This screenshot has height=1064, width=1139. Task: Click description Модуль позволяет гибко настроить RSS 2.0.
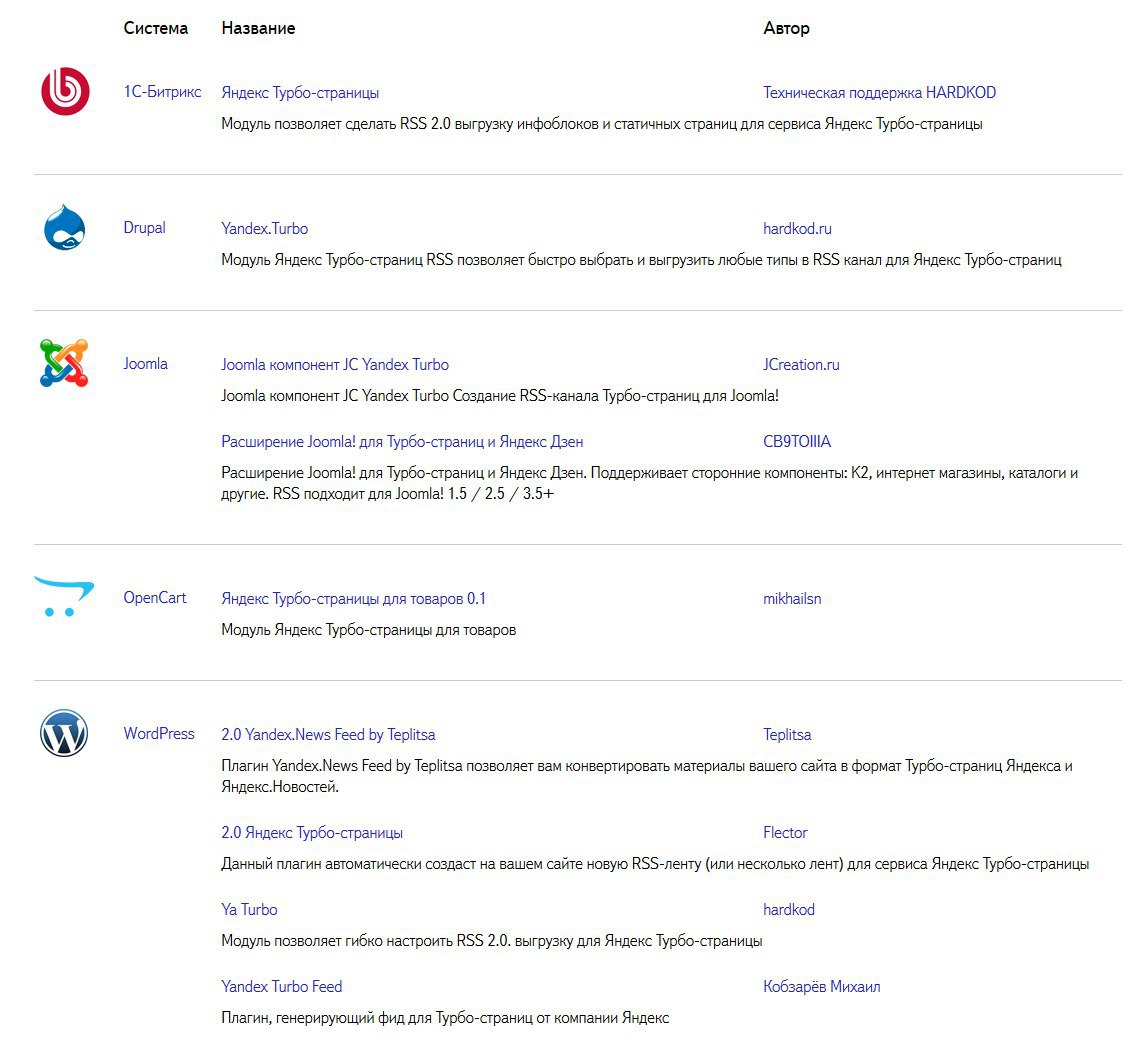[492, 941]
